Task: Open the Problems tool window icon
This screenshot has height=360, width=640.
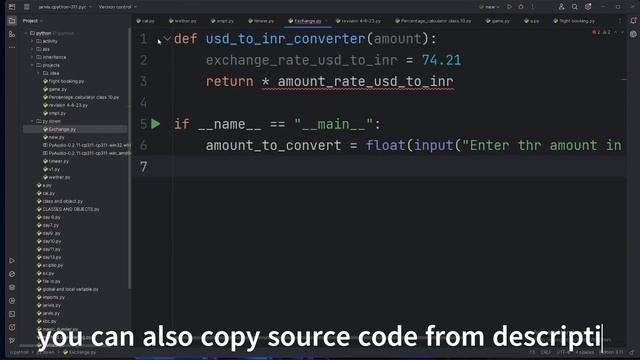Action: coord(12,327)
